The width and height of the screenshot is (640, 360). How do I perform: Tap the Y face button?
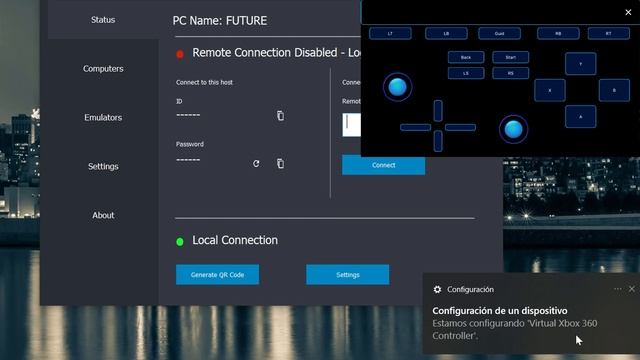click(581, 64)
